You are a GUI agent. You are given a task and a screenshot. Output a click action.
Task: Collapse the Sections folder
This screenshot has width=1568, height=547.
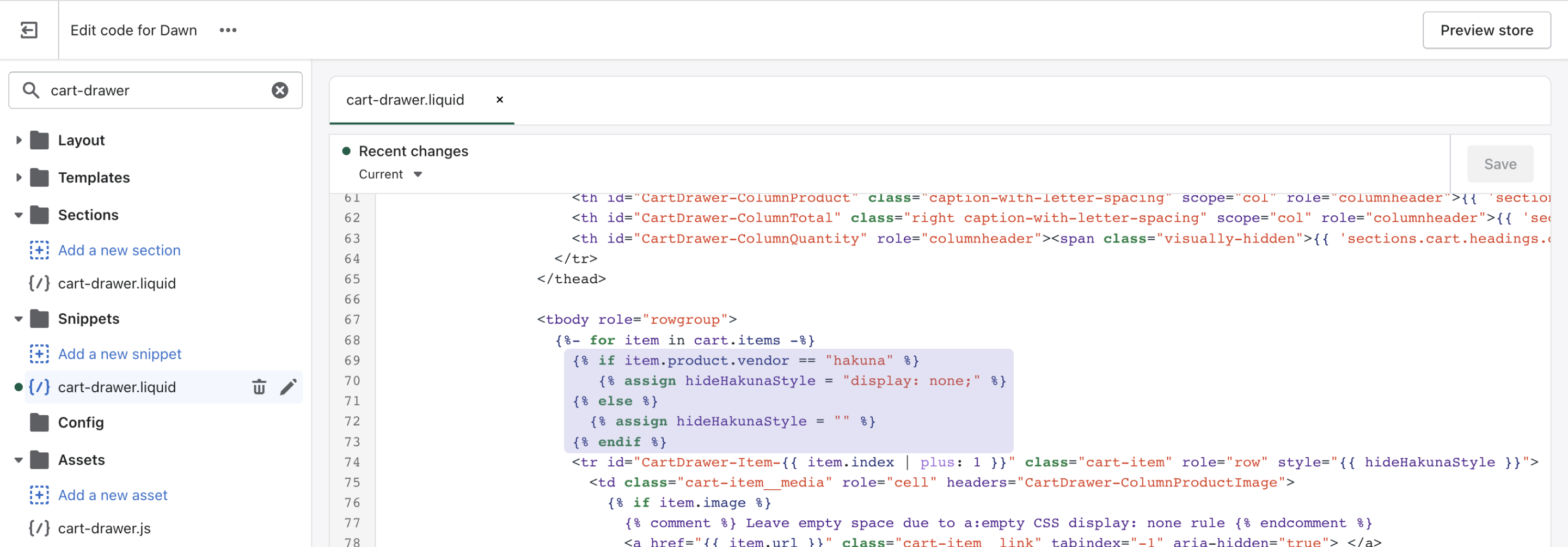point(19,215)
